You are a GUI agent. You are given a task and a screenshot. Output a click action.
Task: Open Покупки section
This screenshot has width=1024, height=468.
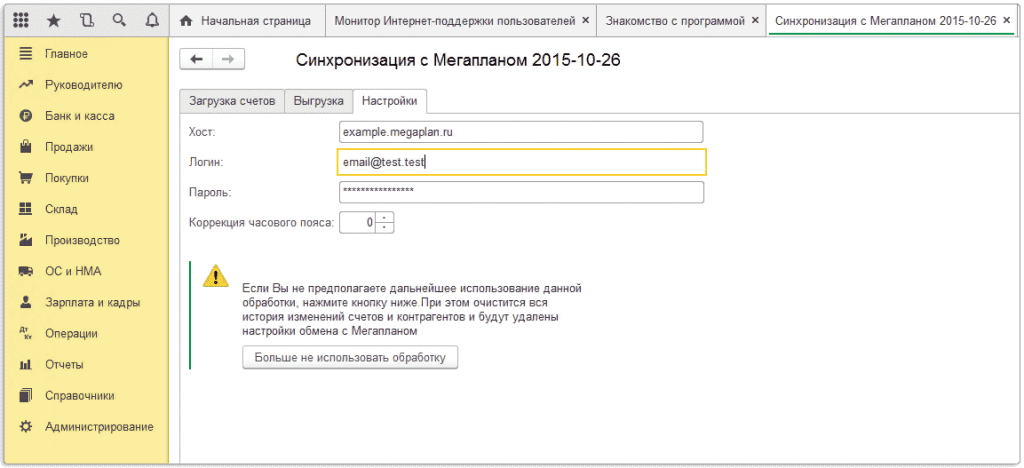click(x=67, y=178)
